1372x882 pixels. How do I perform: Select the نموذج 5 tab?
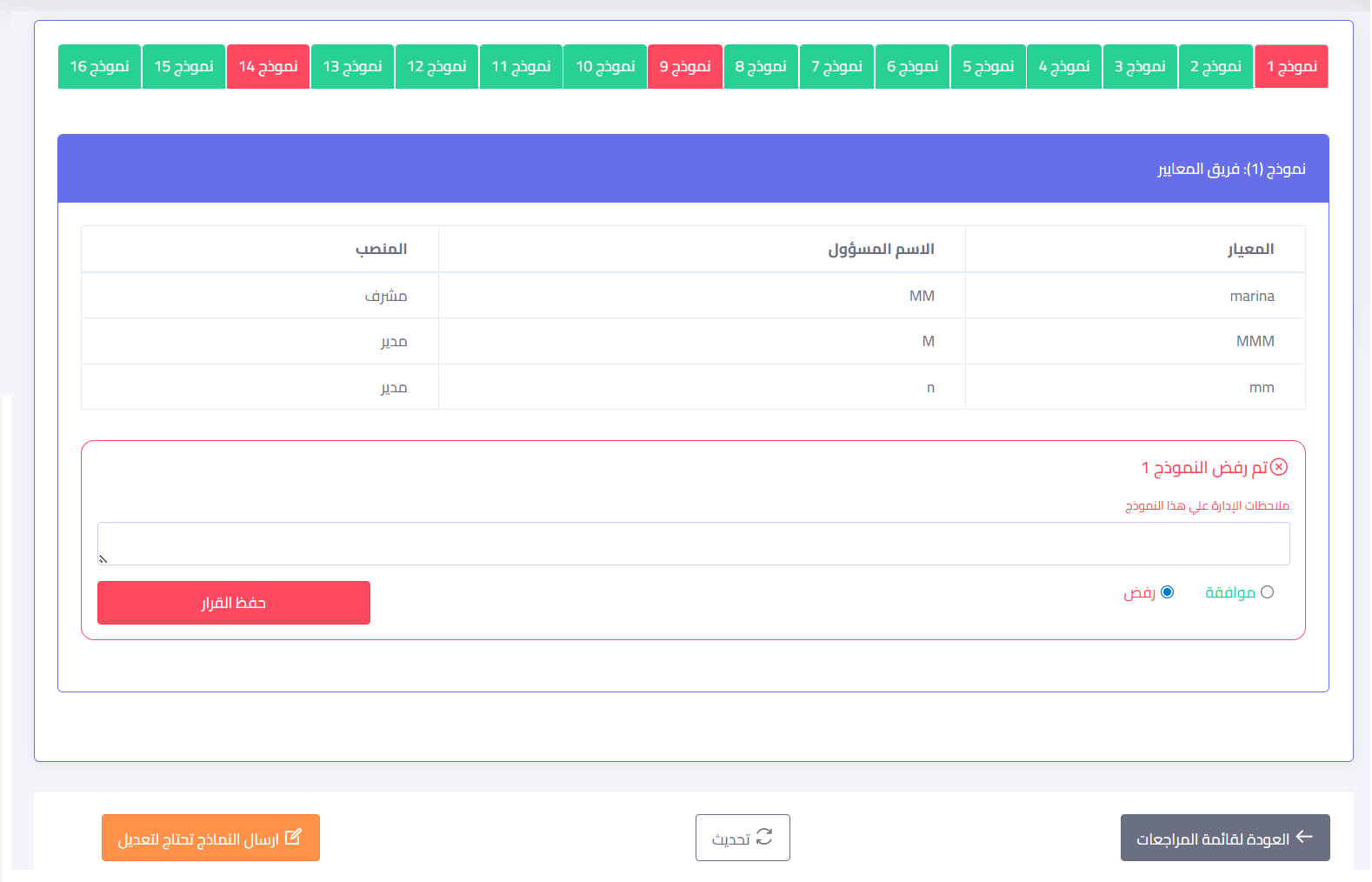point(988,66)
